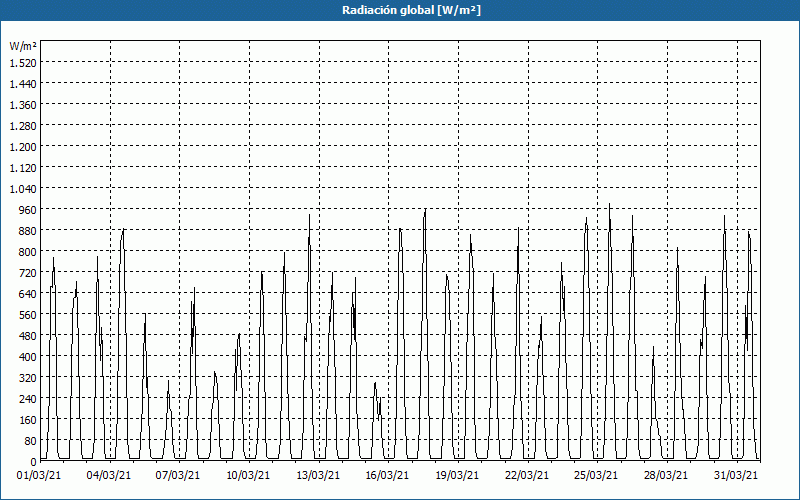Click the 1.040 y-axis label
Screen dimensions: 800x500
(23, 189)
